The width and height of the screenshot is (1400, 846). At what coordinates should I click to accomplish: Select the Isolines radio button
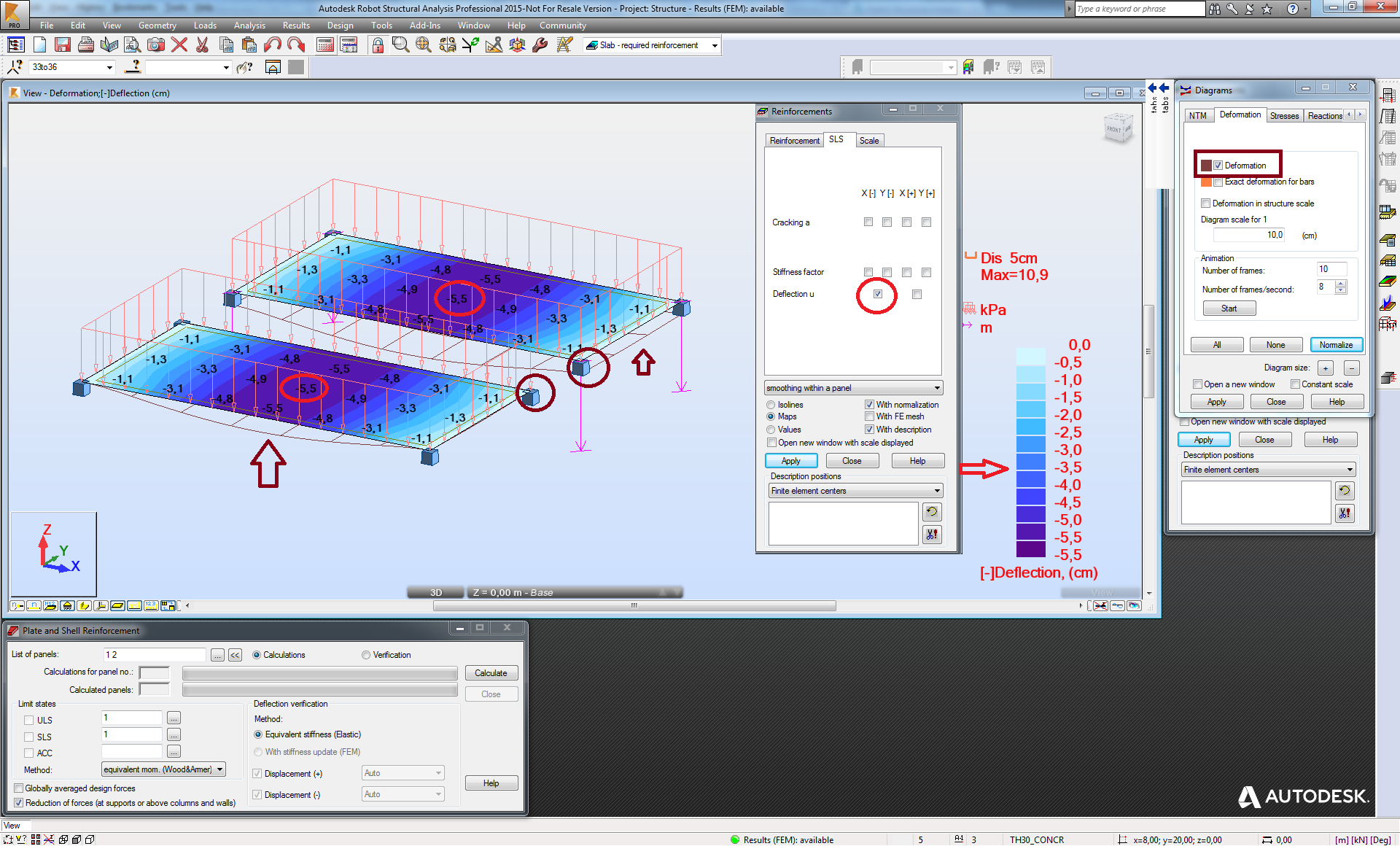click(771, 405)
